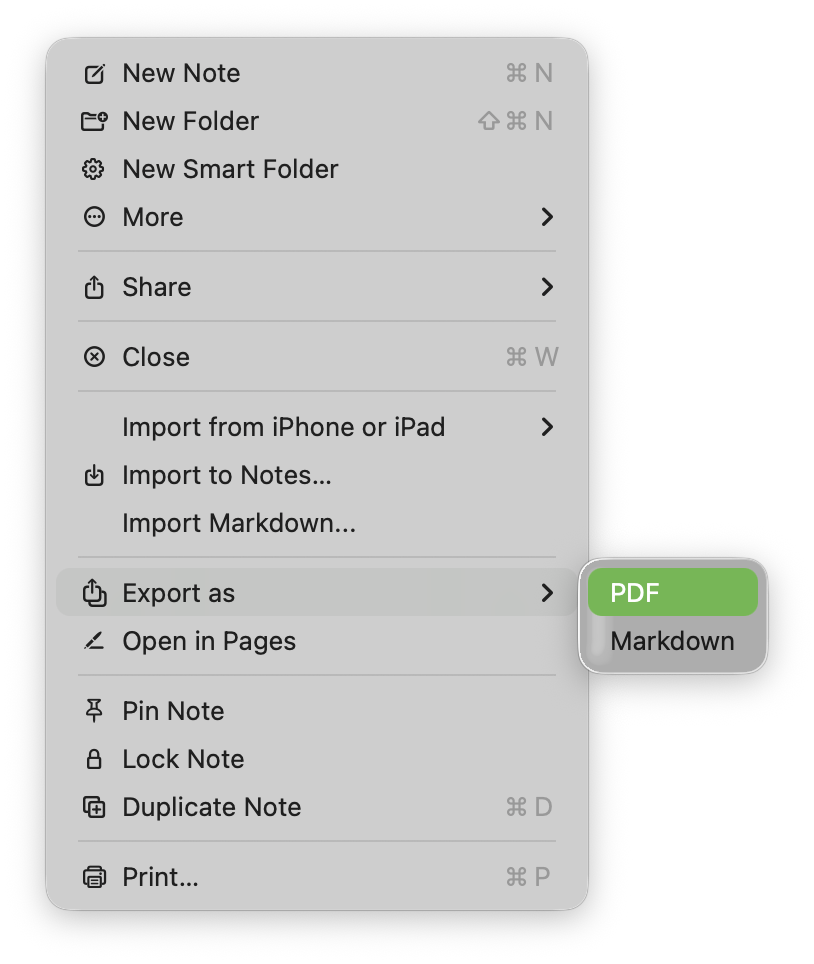Expand the Export as submenu chevron
Image resolution: width=814 pixels, height=964 pixels.
coord(547,593)
